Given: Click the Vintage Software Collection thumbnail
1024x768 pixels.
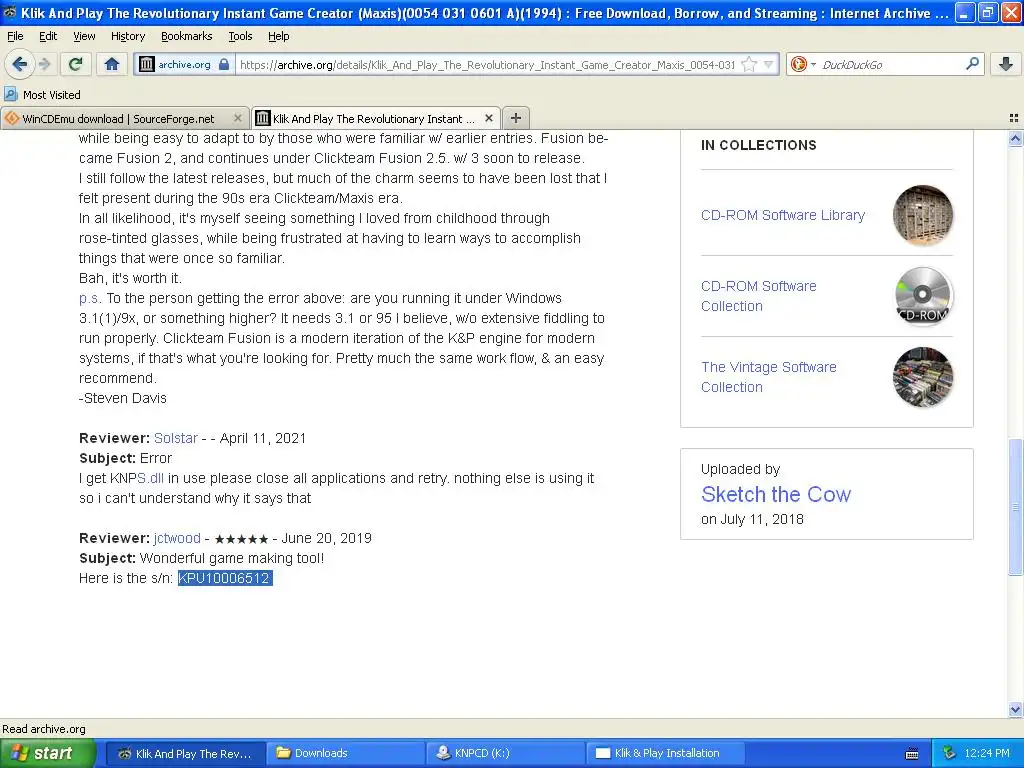Looking at the screenshot, I should pyautogui.click(x=923, y=377).
